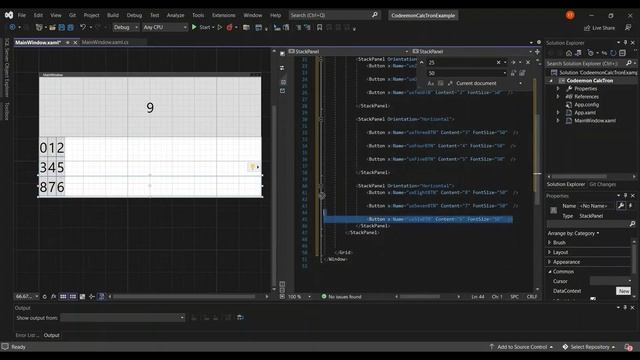Click the Save file icon
The image size is (640, 360).
62,27
